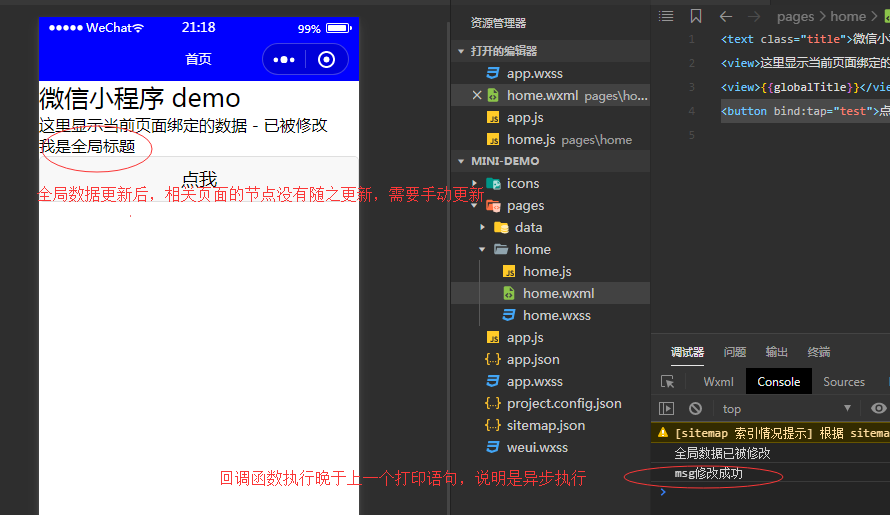Image resolution: width=890 pixels, height=515 pixels.
Task: Switch to the 输出 tab
Action: [x=776, y=352]
